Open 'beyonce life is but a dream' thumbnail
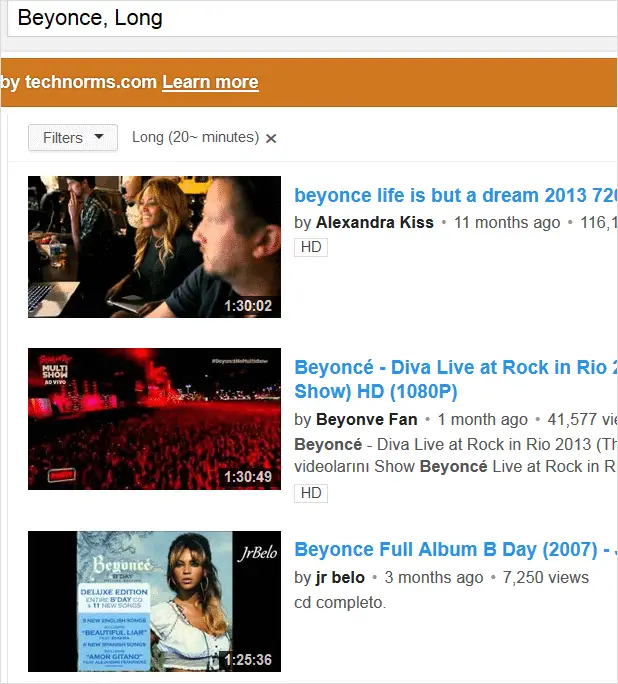Image resolution: width=618 pixels, height=684 pixels. pyautogui.click(x=154, y=247)
